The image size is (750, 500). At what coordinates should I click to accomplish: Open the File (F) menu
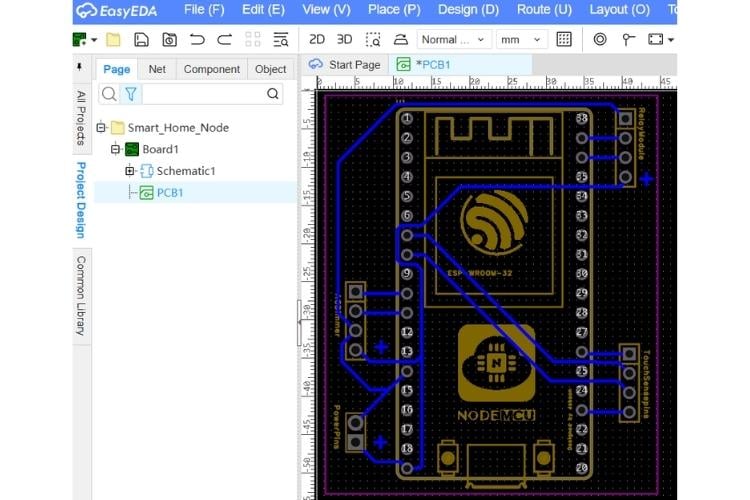pyautogui.click(x=204, y=10)
